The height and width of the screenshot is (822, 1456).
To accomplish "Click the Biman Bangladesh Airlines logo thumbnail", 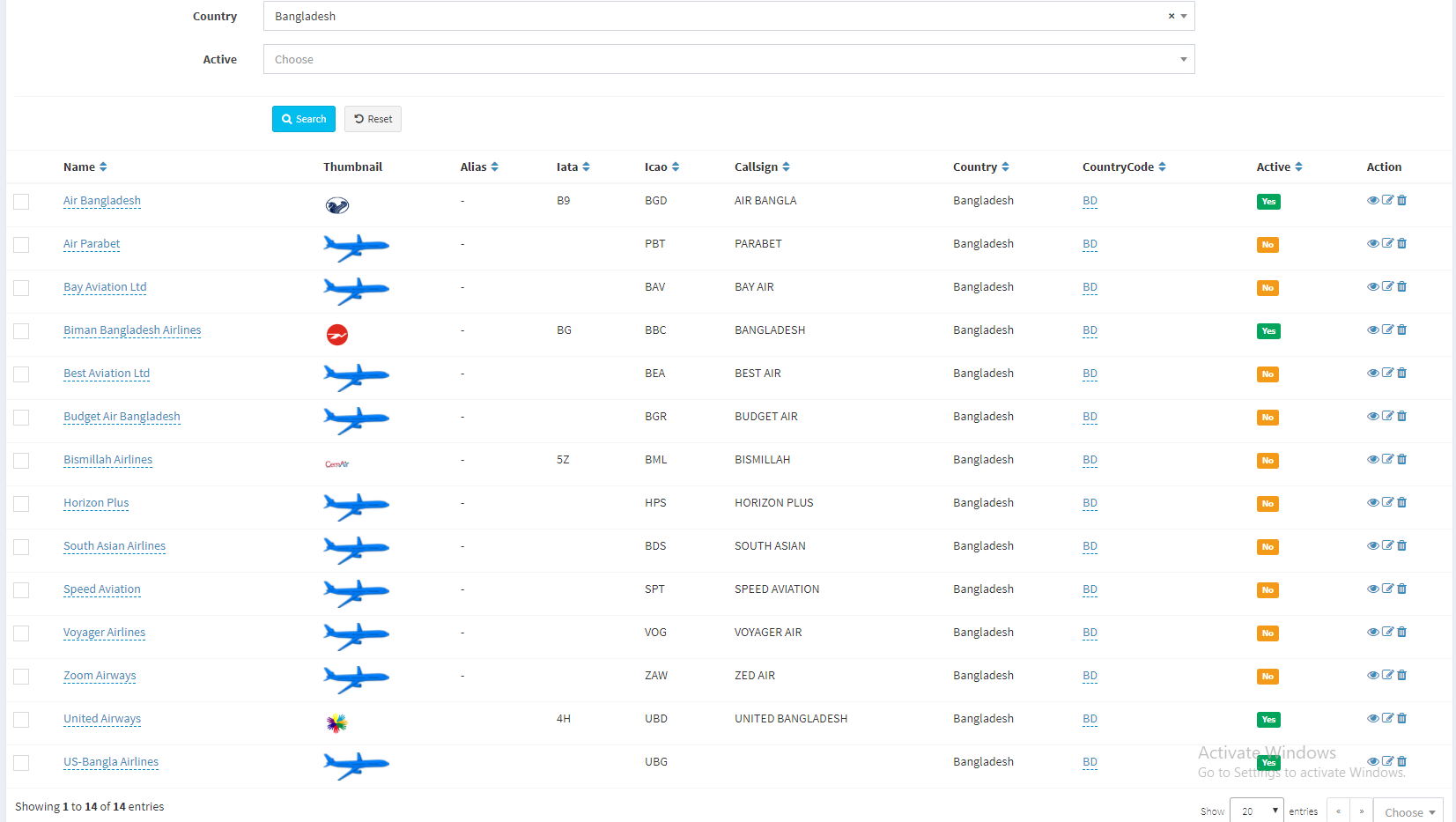I will (x=337, y=335).
